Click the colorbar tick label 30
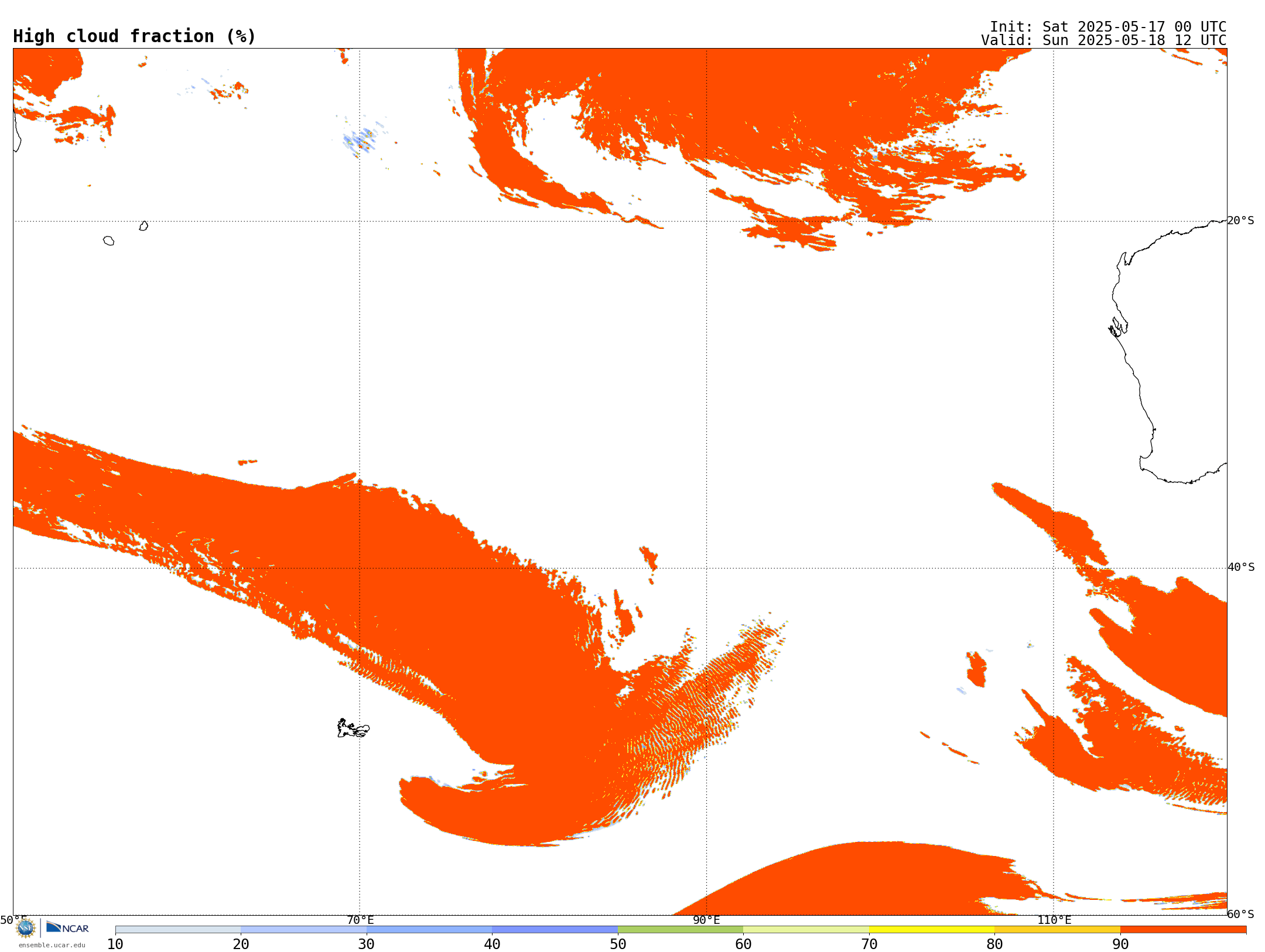The image size is (1265, 952). (367, 944)
